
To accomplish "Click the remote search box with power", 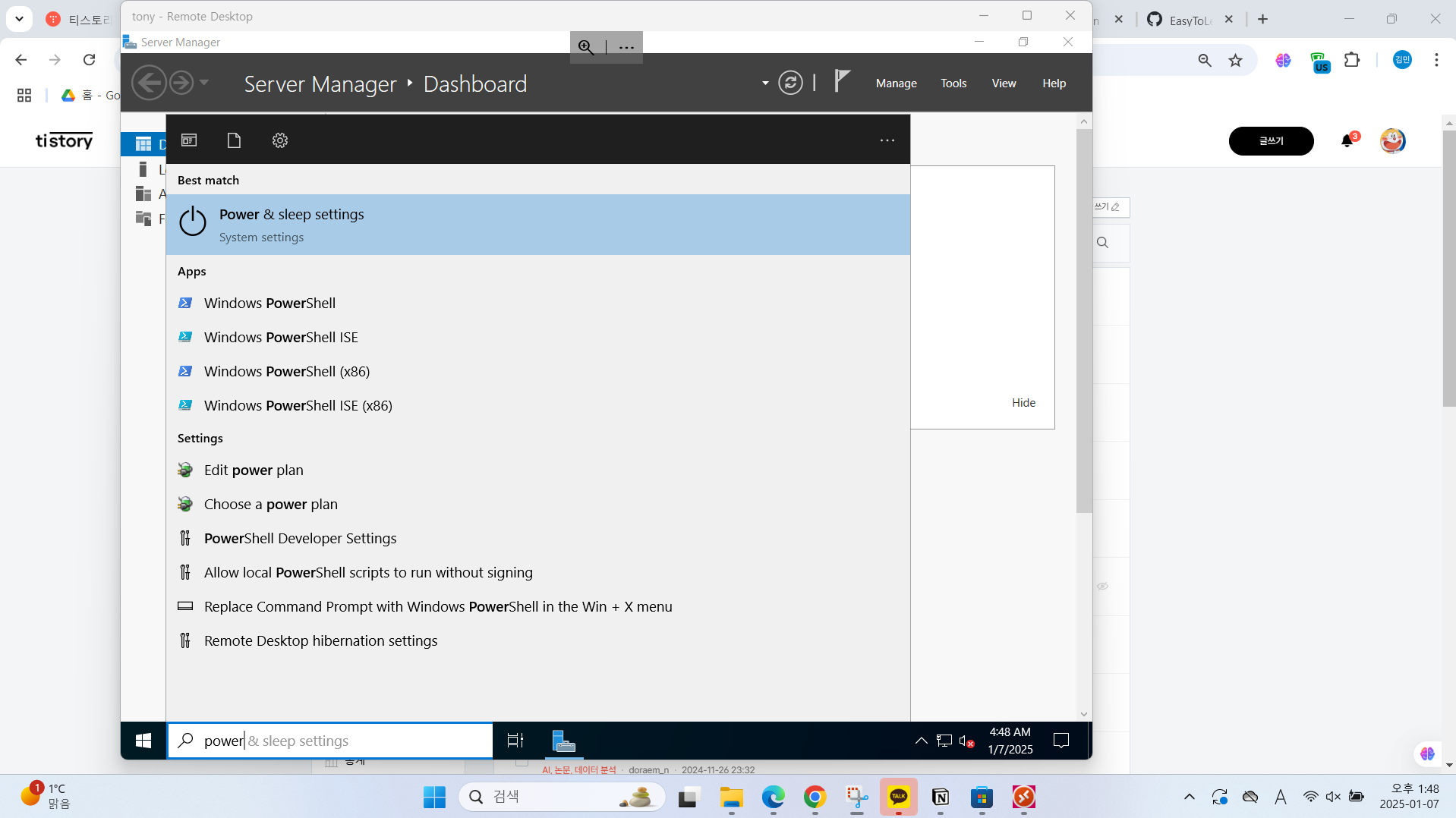I will tap(330, 741).
